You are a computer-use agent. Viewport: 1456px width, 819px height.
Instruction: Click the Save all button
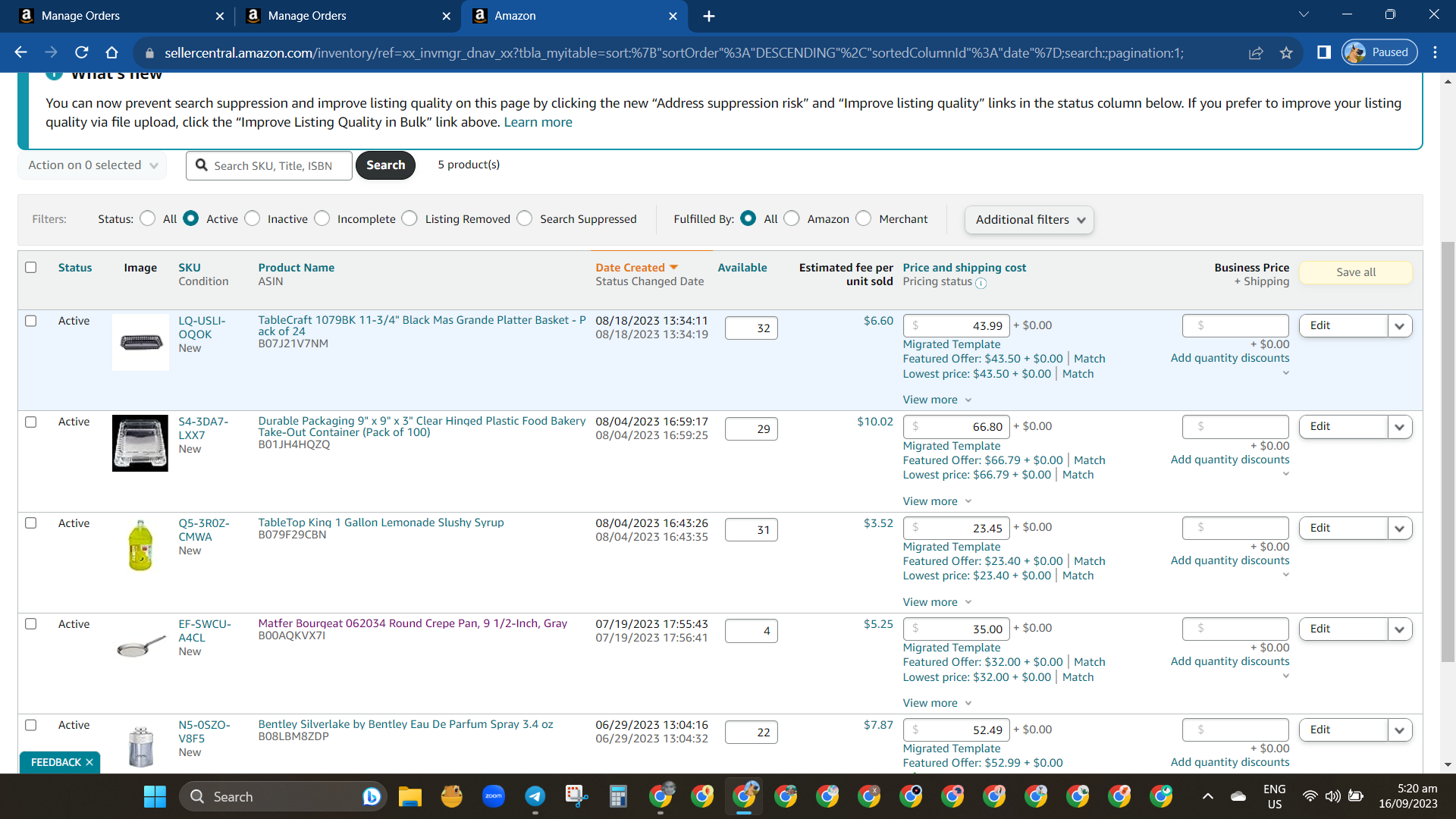point(1356,272)
